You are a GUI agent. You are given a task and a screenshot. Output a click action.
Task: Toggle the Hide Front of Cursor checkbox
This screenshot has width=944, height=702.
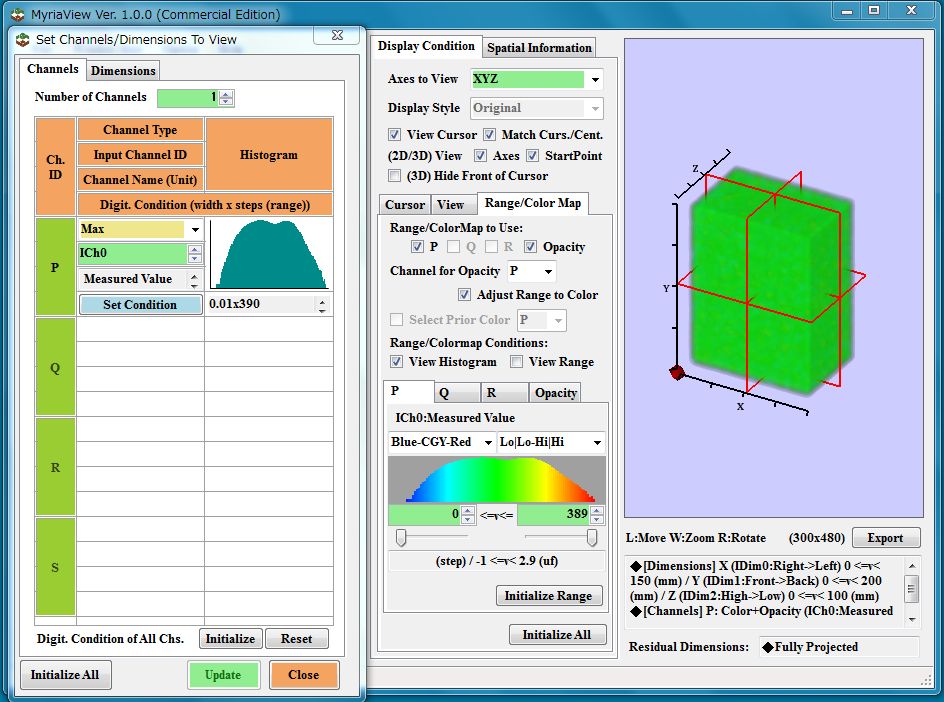[395, 176]
